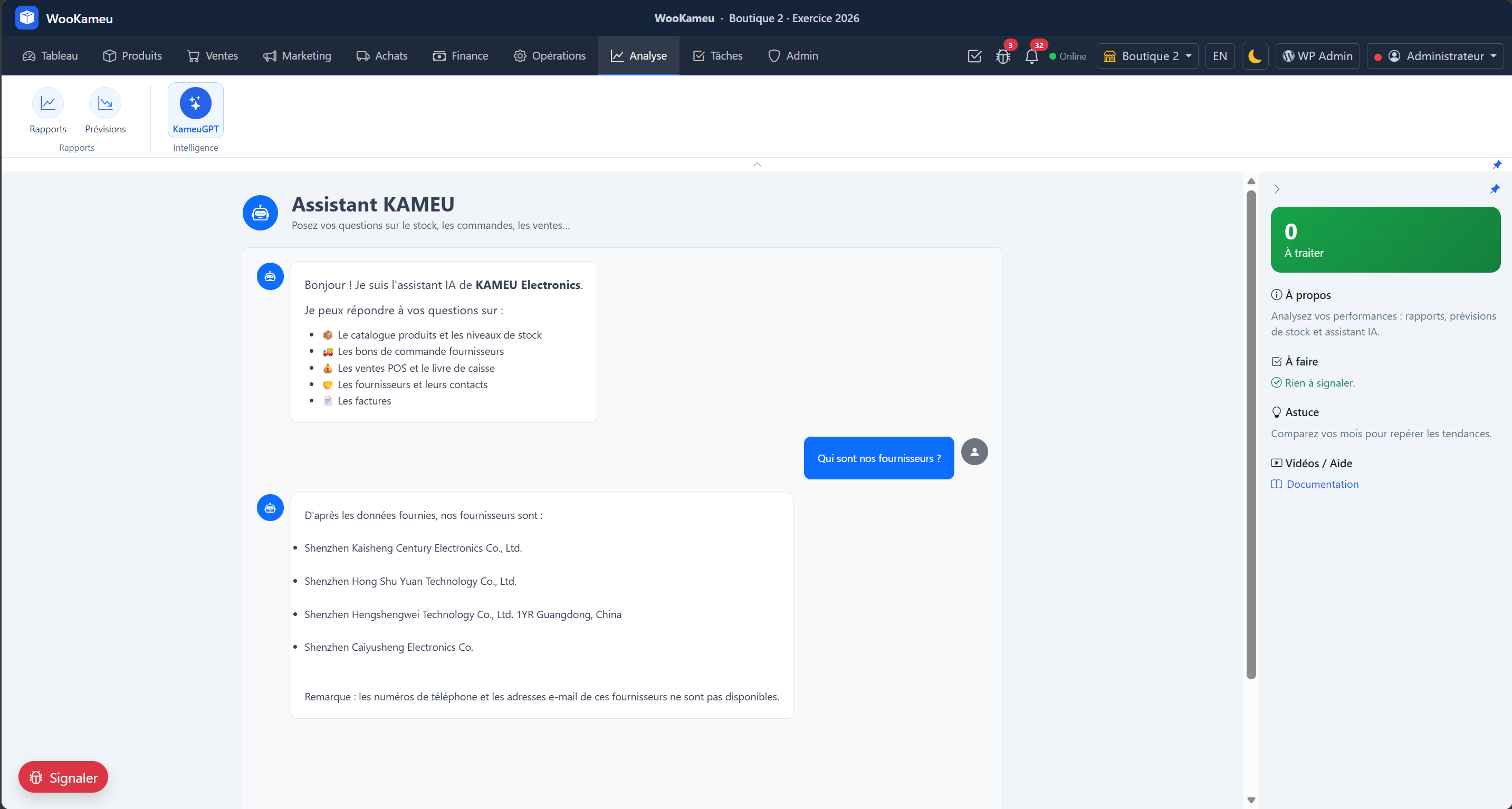Click the scrollbar up arrow

click(1251, 181)
